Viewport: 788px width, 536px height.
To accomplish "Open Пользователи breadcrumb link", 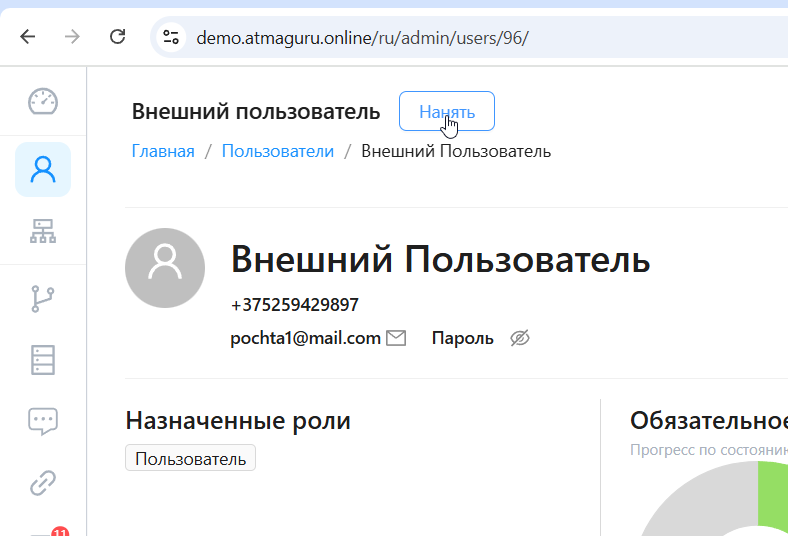I will click(278, 151).
